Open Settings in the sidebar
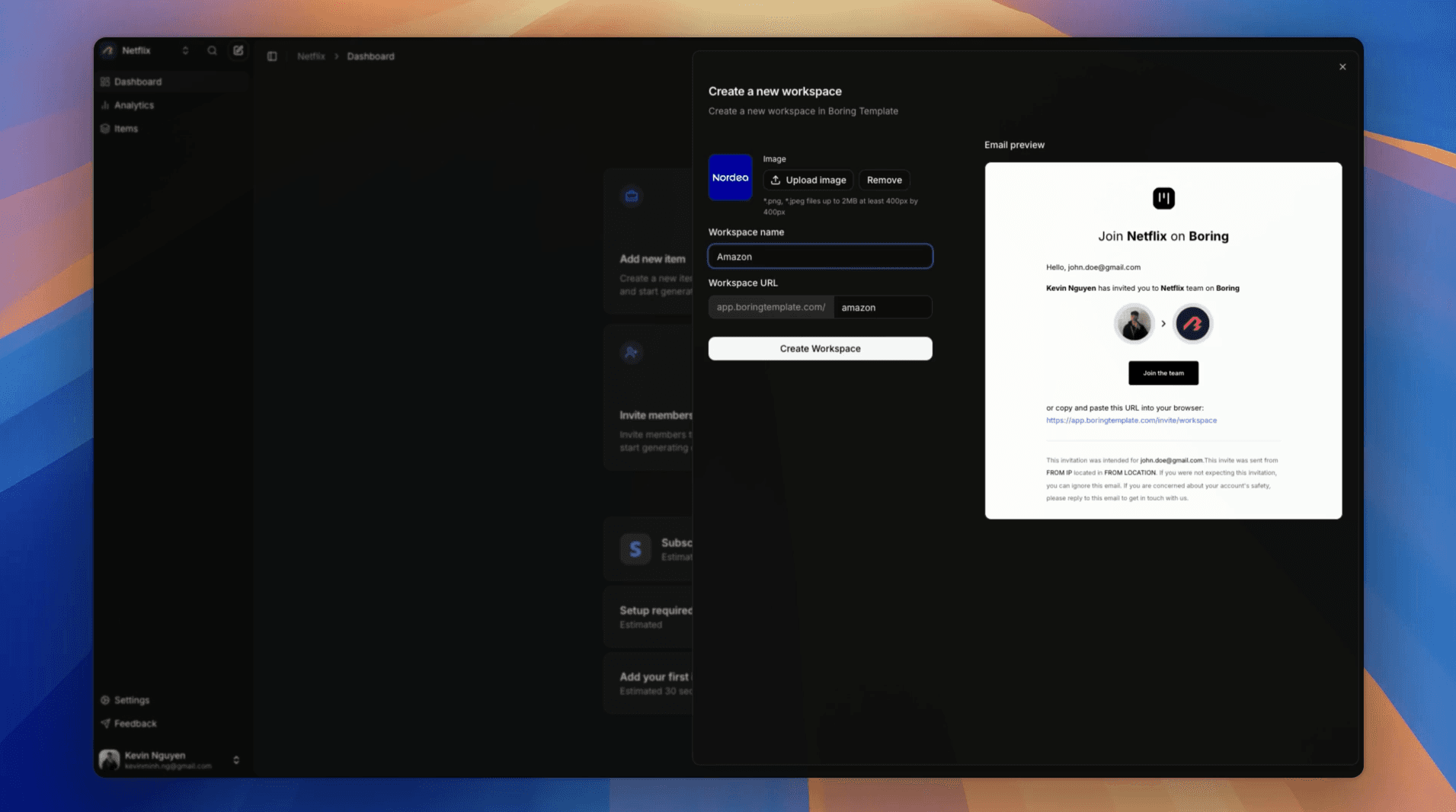The width and height of the screenshot is (1456, 812). coord(132,700)
